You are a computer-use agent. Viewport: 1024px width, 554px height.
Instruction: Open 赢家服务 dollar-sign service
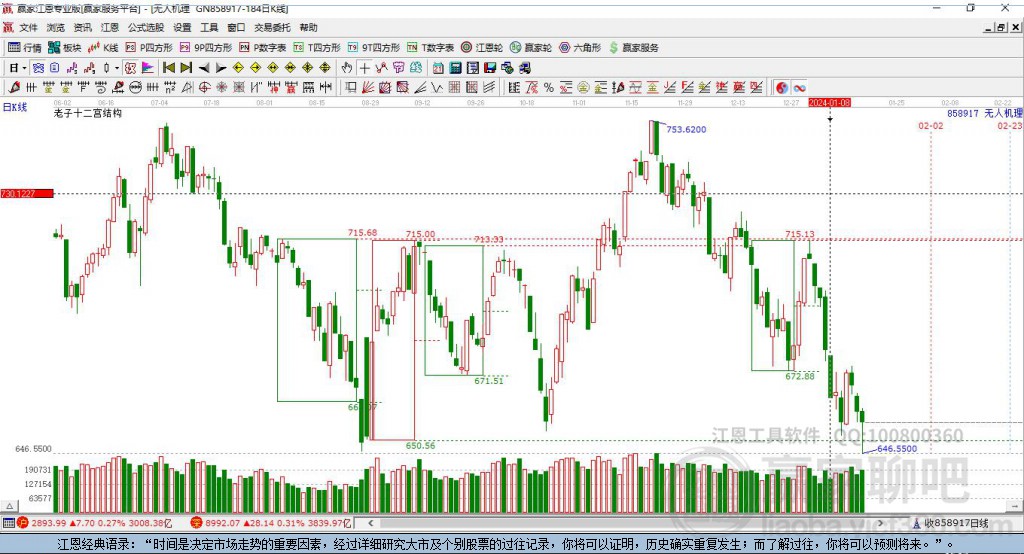[x=633, y=48]
